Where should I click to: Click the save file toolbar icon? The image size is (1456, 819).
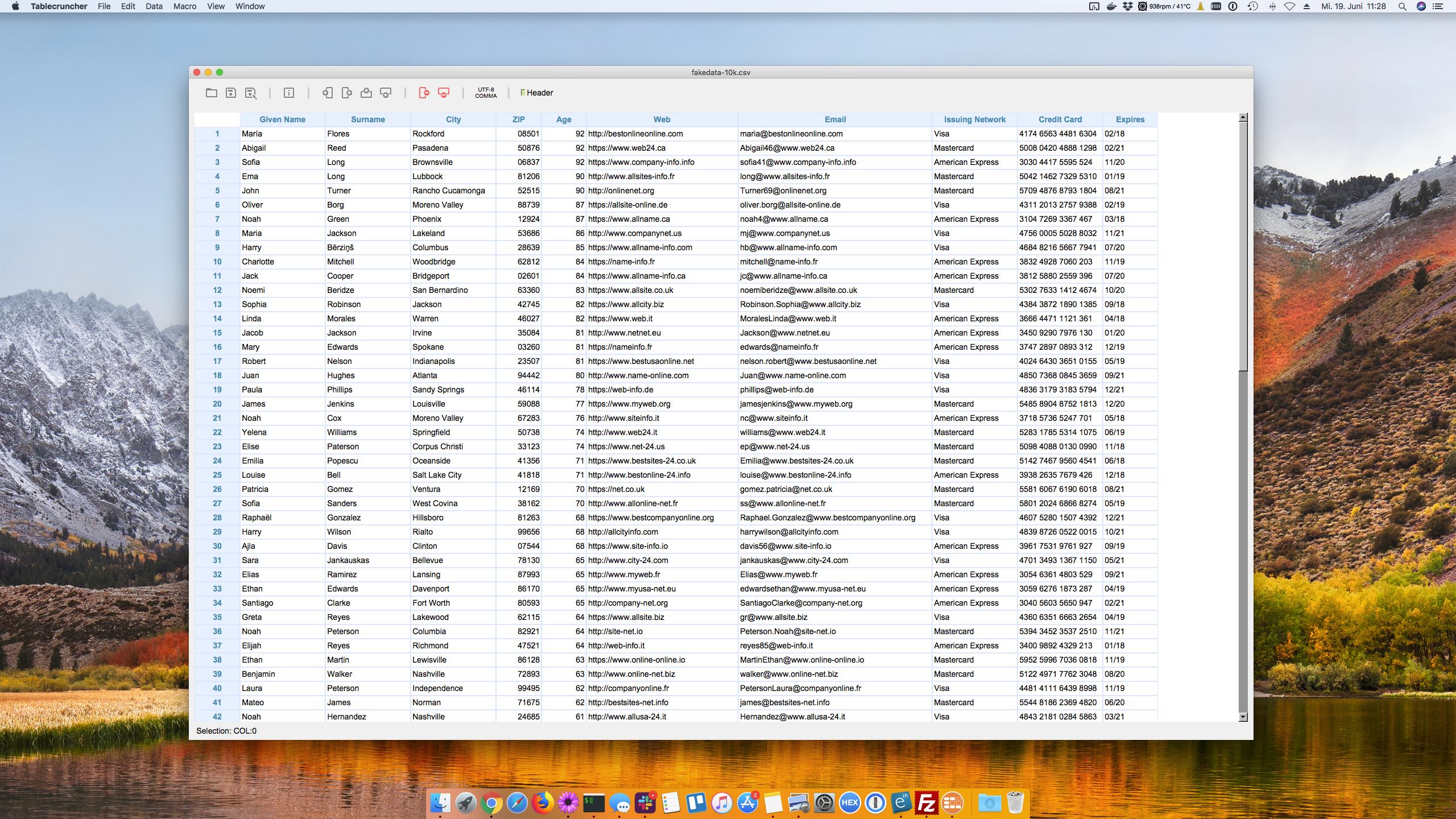point(231,93)
